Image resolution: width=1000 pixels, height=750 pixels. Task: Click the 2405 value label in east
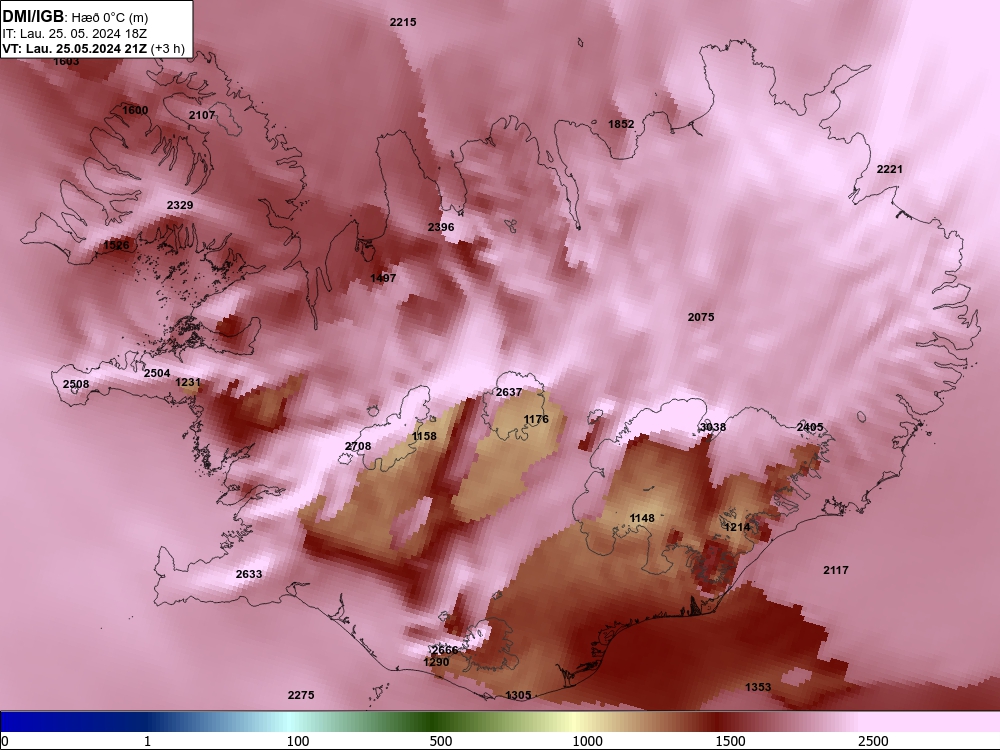point(810,427)
